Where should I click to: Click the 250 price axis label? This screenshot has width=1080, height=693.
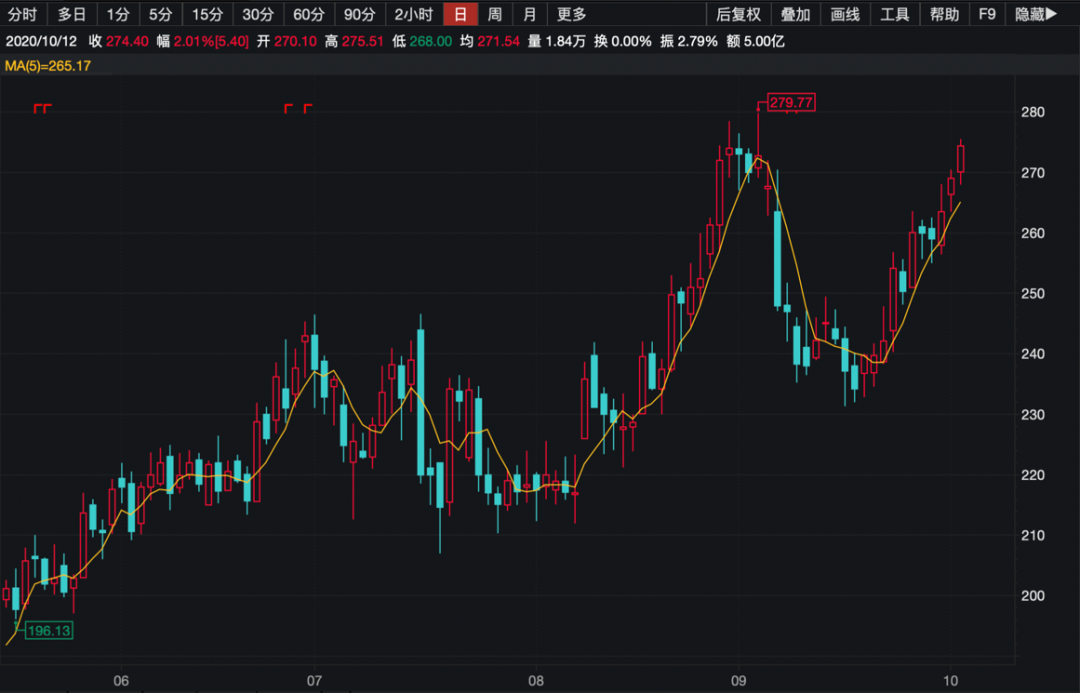(x=1032, y=293)
